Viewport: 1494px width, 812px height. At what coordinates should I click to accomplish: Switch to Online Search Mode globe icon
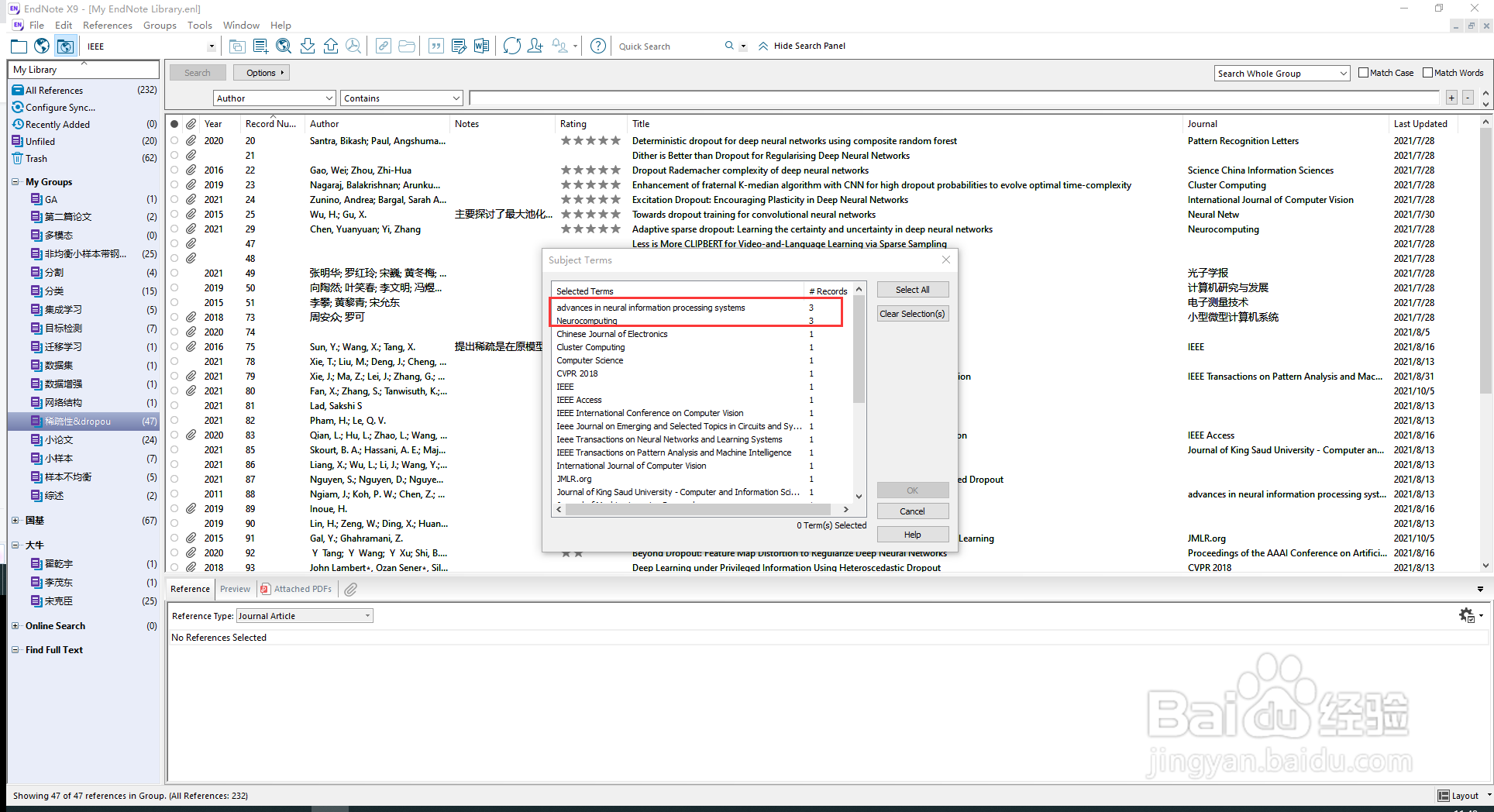(42, 46)
